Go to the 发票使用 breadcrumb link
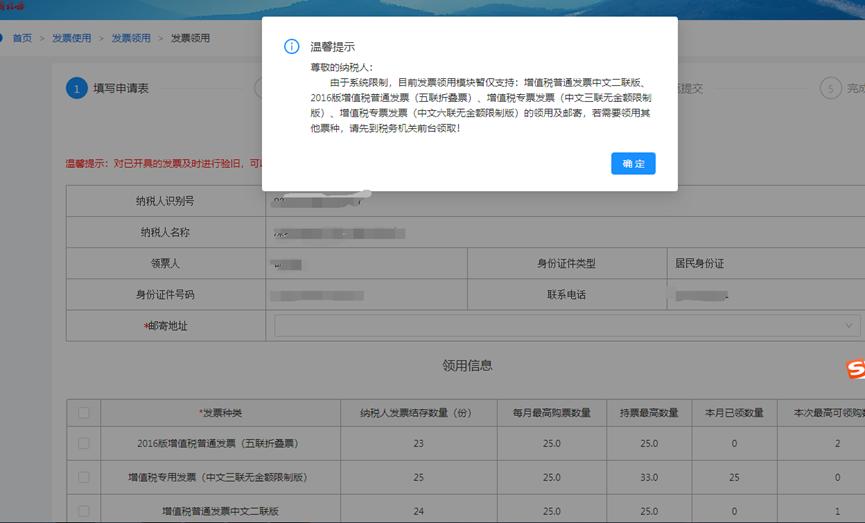865x523 pixels. (71, 38)
